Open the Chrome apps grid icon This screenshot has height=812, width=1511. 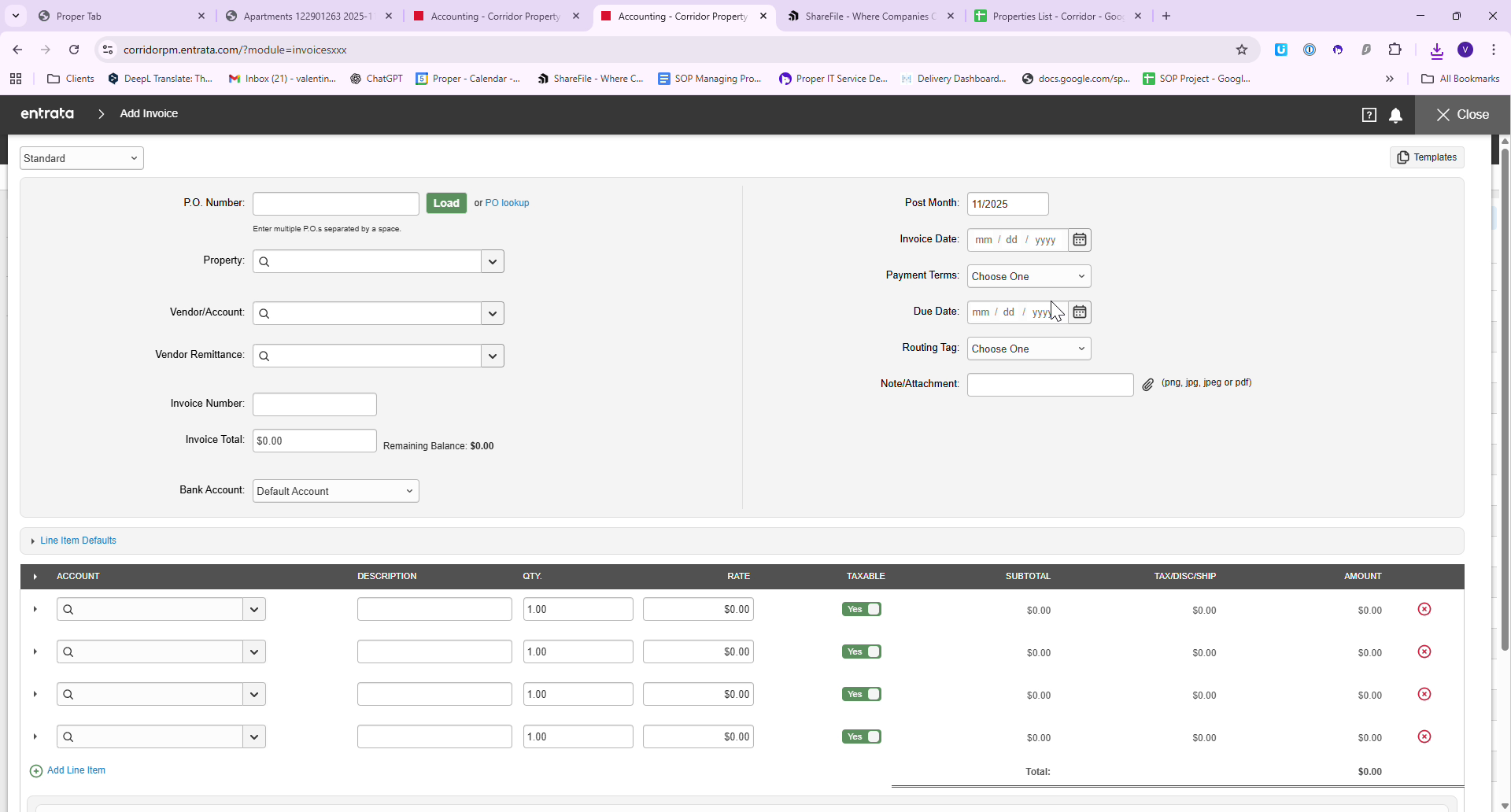pyautogui.click(x=16, y=79)
